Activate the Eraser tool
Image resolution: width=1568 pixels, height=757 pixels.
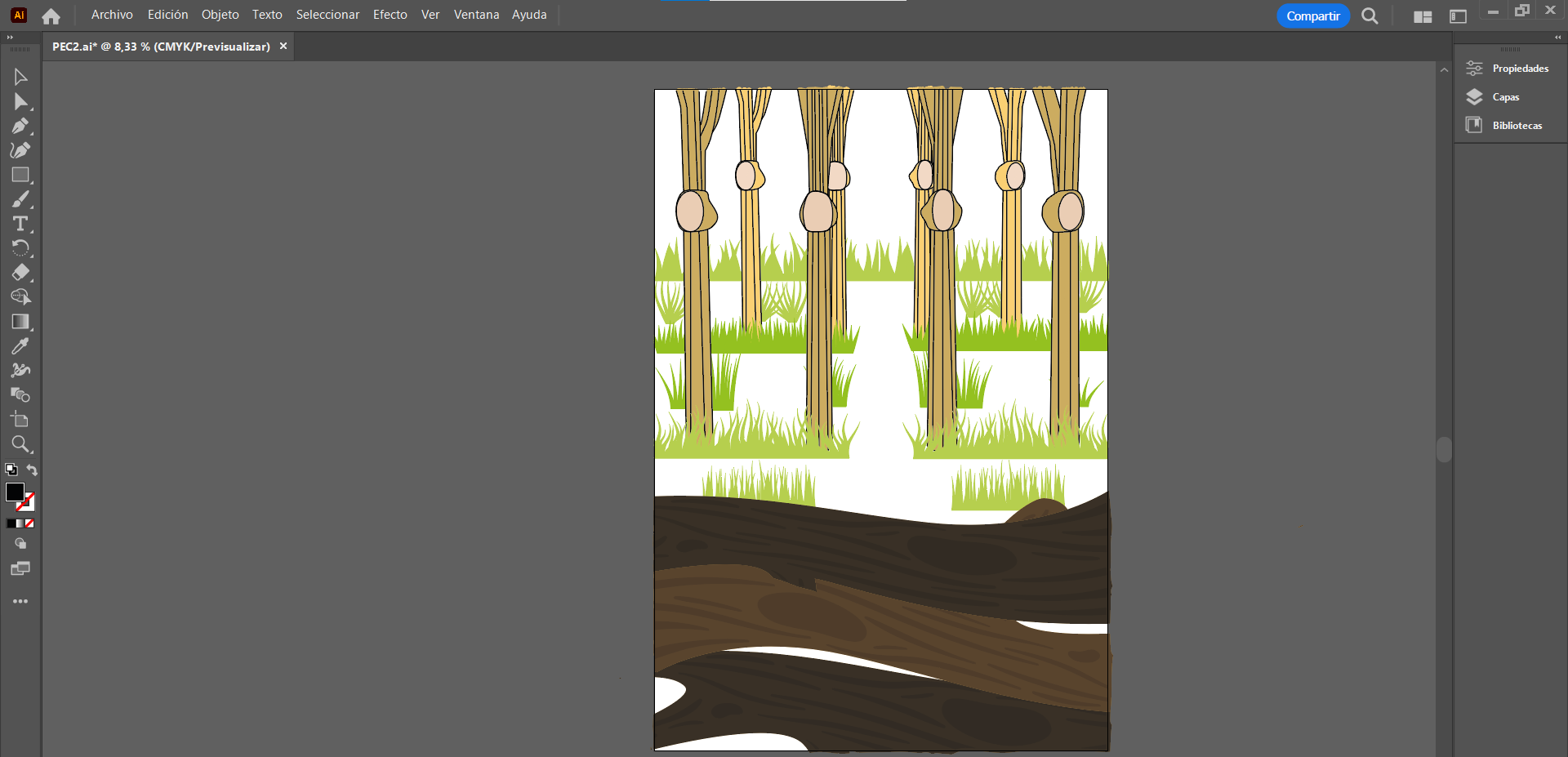pos(20,273)
